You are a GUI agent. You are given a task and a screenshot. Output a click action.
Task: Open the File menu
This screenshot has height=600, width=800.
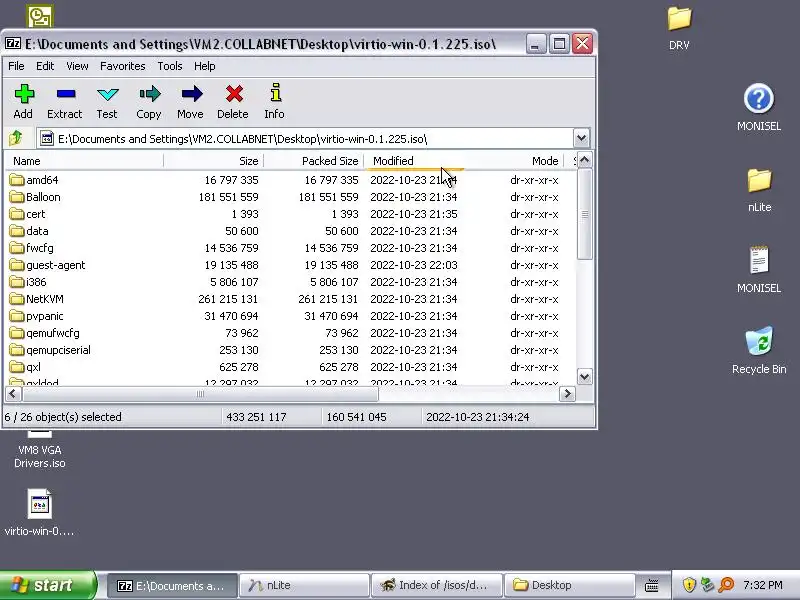(16, 66)
